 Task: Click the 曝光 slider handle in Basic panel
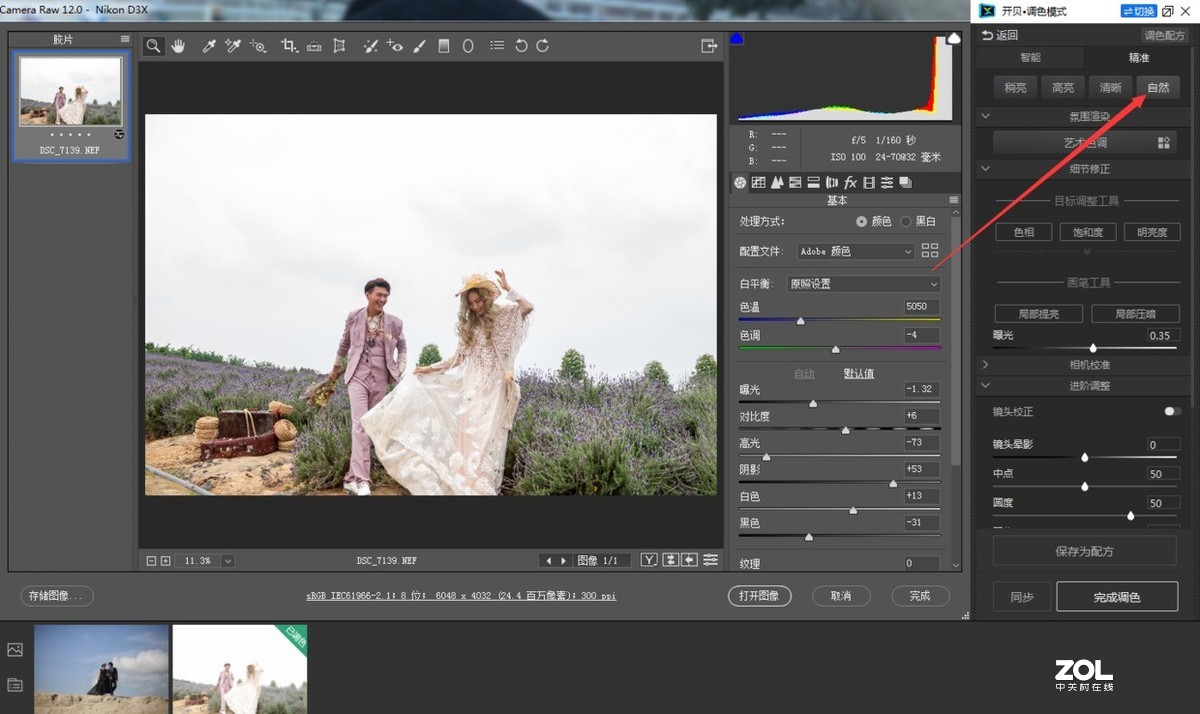coord(813,404)
